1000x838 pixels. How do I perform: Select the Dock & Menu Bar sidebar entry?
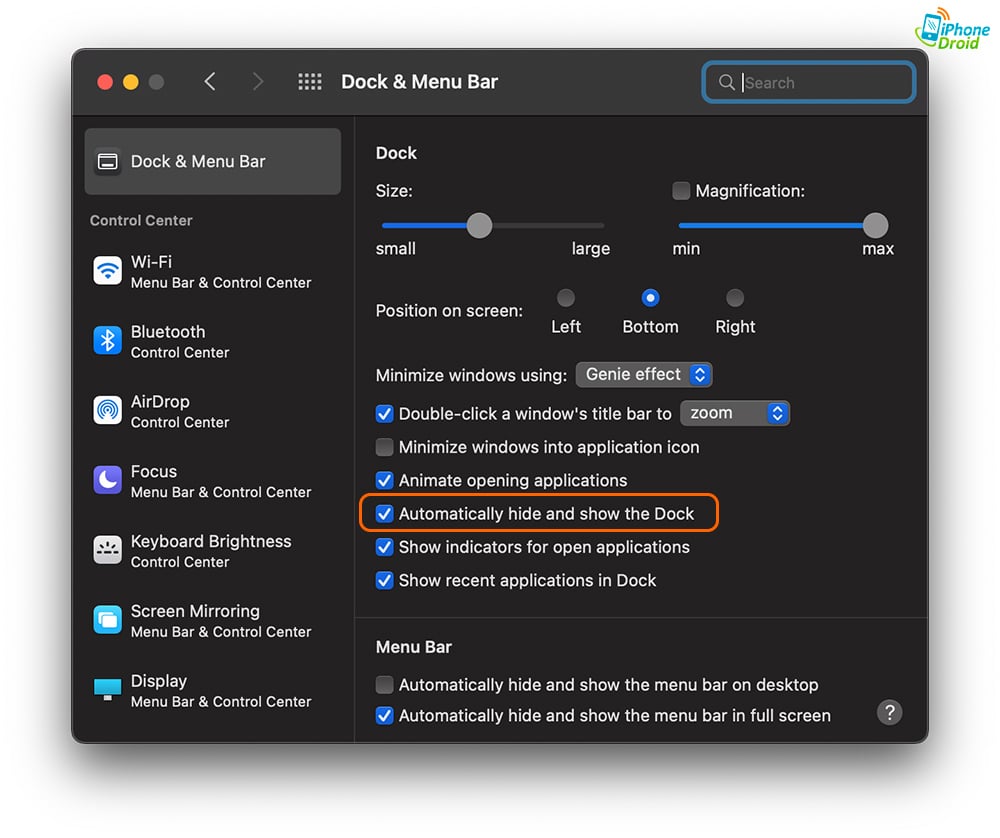click(x=213, y=161)
